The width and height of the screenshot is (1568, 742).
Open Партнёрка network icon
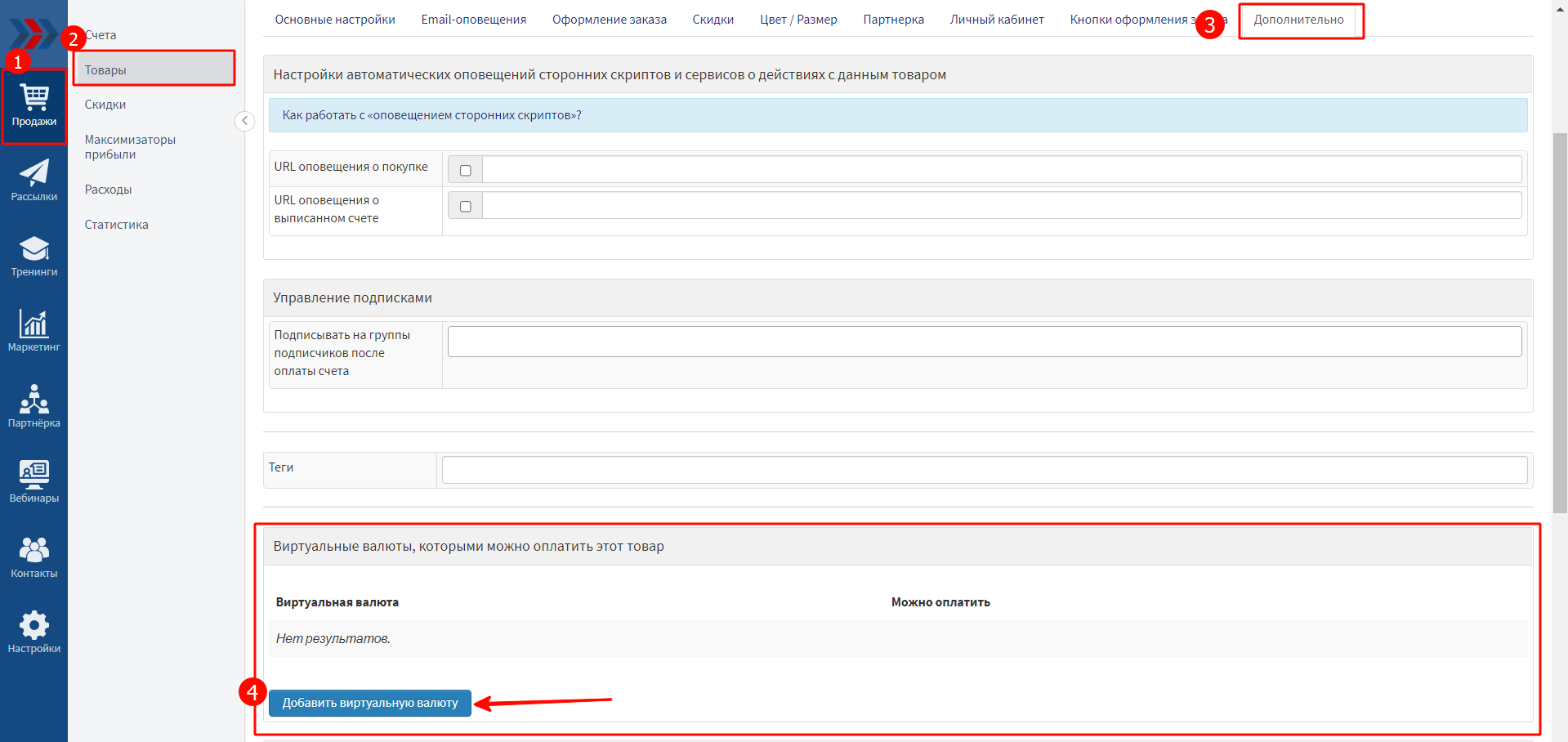point(34,406)
